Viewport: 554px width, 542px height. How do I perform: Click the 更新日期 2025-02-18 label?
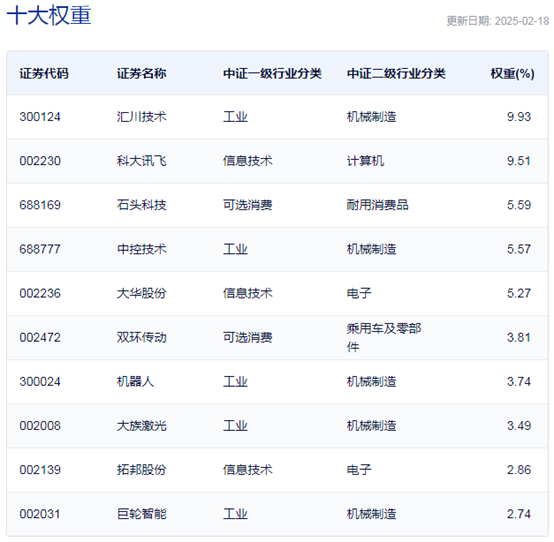coord(498,21)
